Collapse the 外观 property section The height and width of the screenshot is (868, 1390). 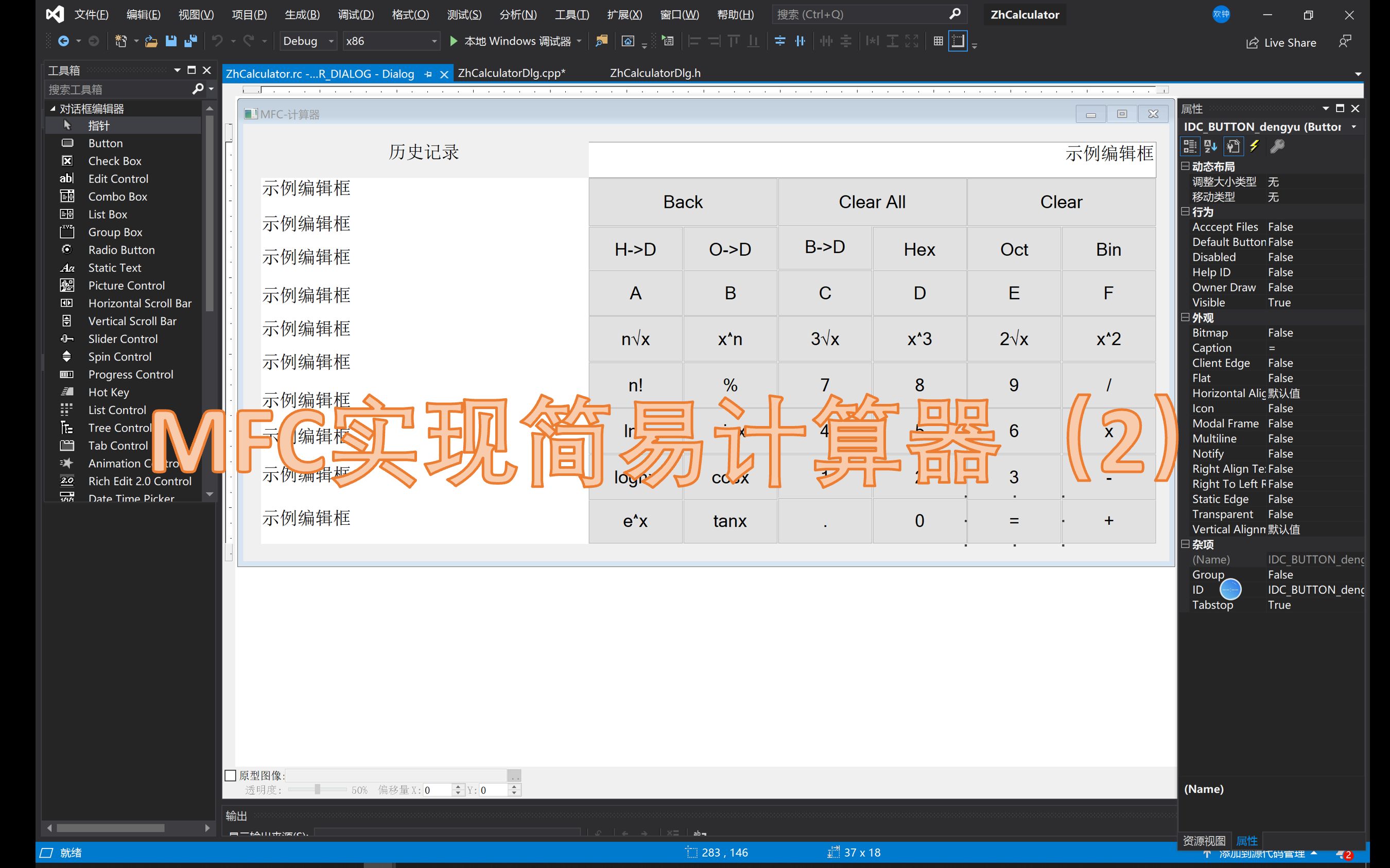pyautogui.click(x=1185, y=317)
